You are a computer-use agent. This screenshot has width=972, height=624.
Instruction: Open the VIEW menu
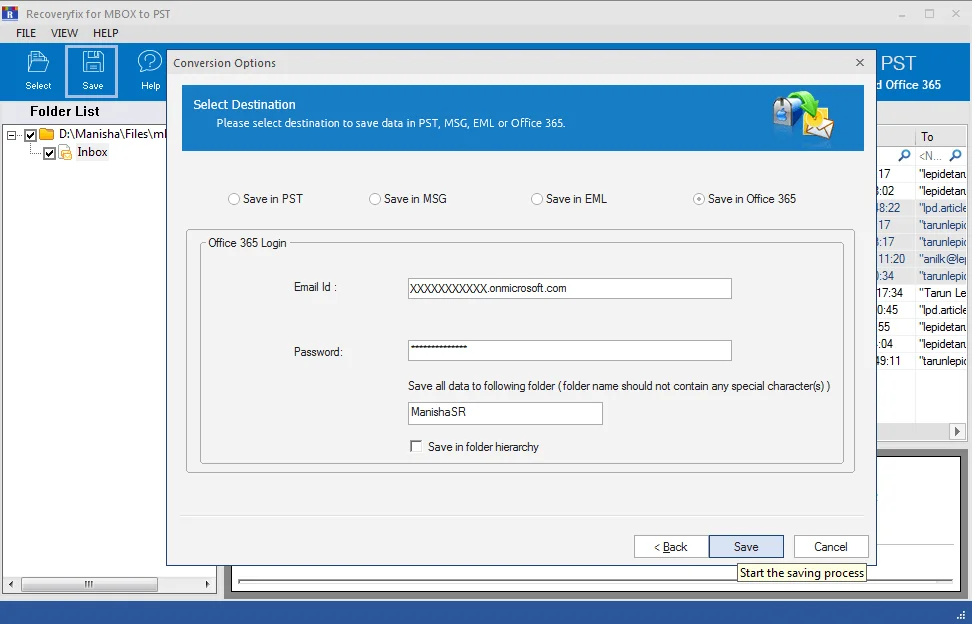(x=64, y=33)
